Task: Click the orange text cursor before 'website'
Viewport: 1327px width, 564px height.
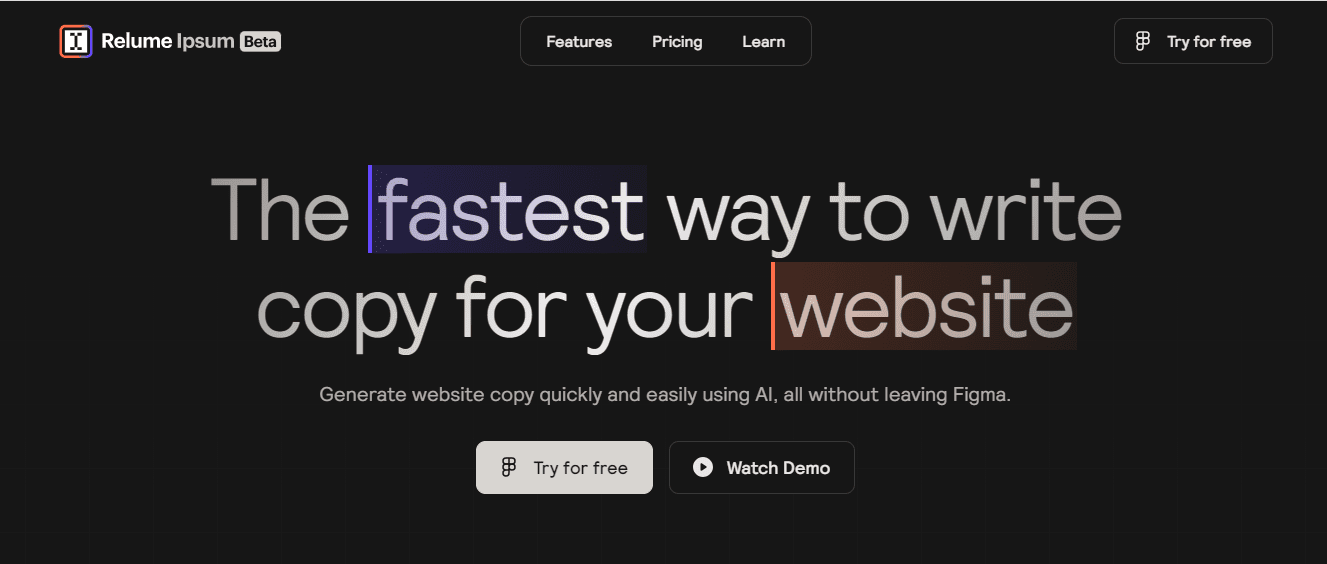Action: tap(773, 306)
